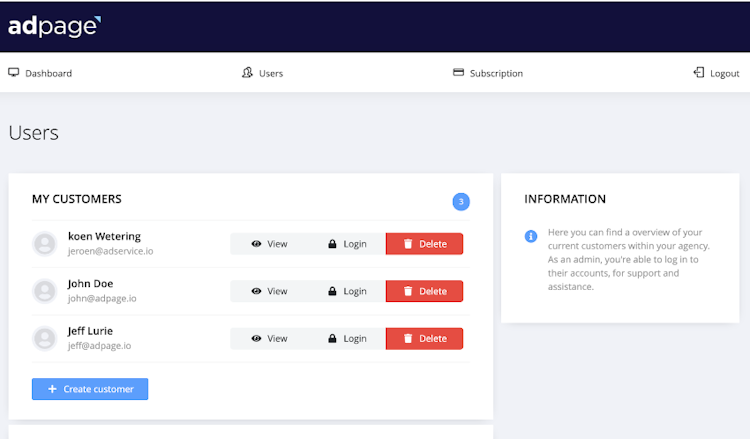Open the Dashboard menu item

pos(40,73)
